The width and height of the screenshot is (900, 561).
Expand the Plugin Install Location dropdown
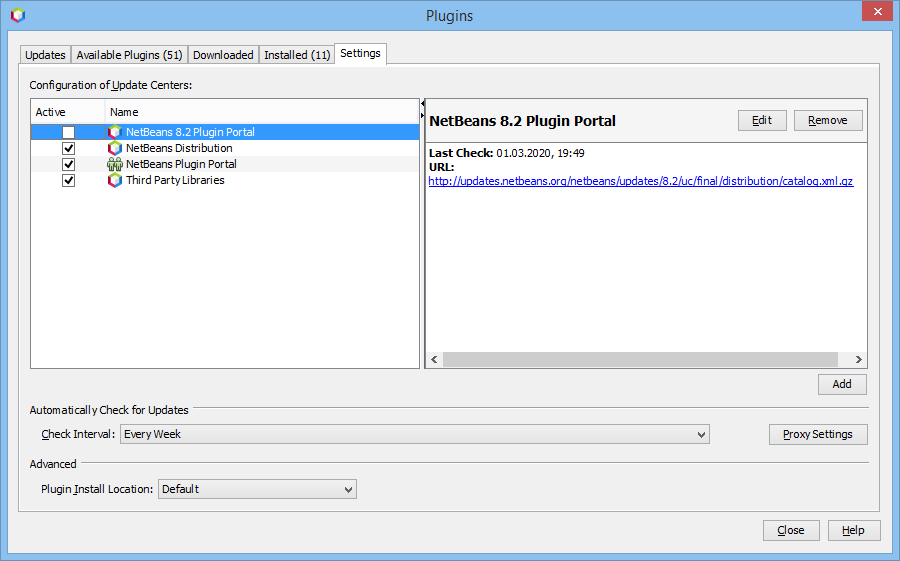(257, 489)
